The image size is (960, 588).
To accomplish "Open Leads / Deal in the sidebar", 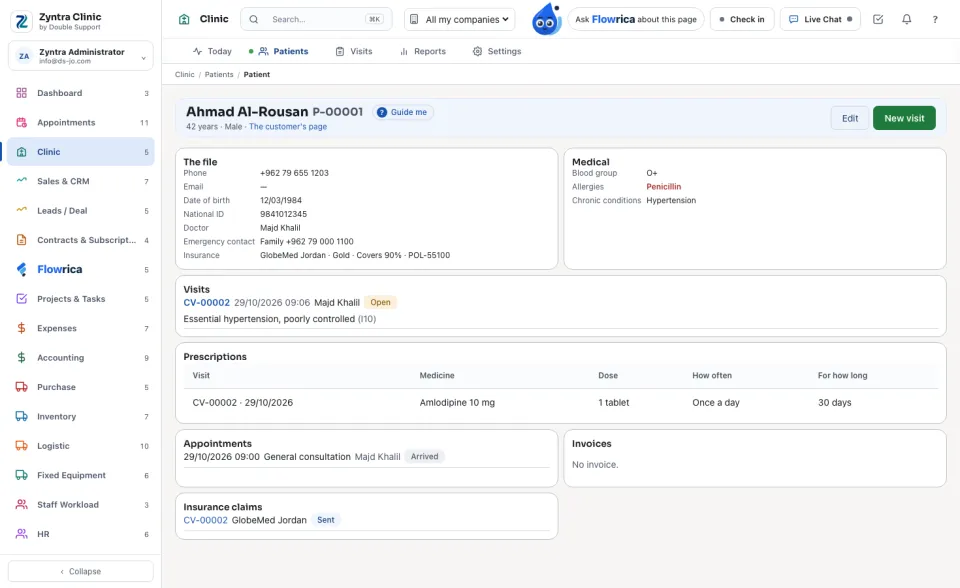I will point(81,211).
